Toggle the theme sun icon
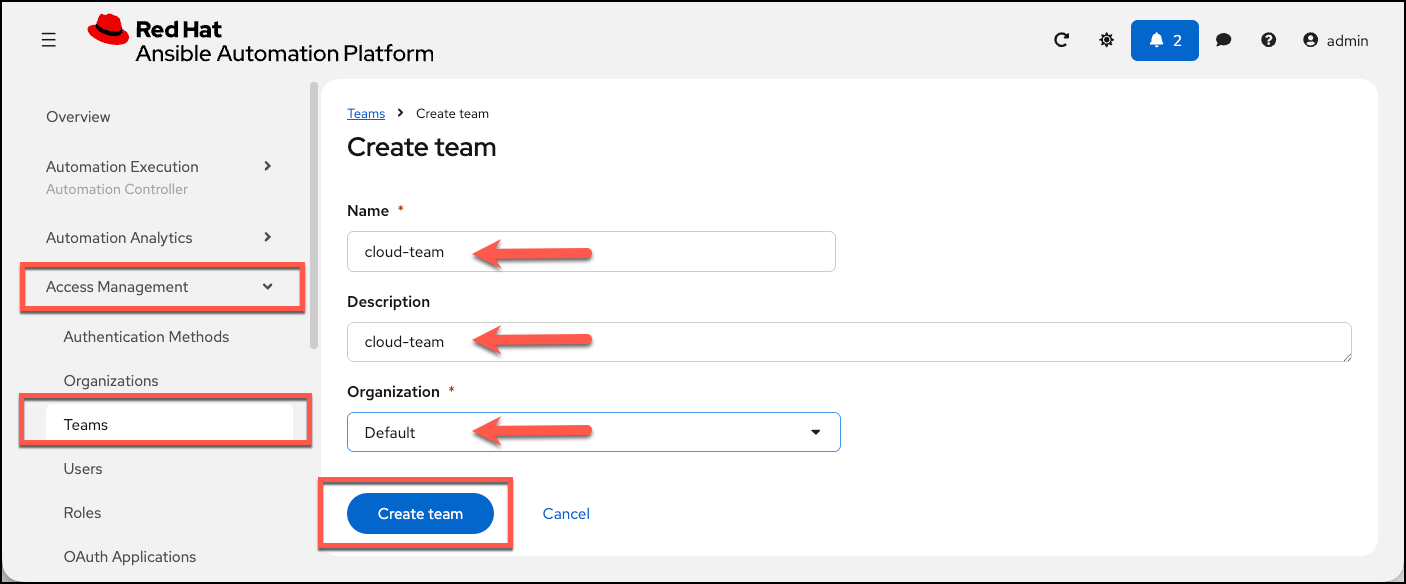The height and width of the screenshot is (584, 1406). tap(1106, 41)
